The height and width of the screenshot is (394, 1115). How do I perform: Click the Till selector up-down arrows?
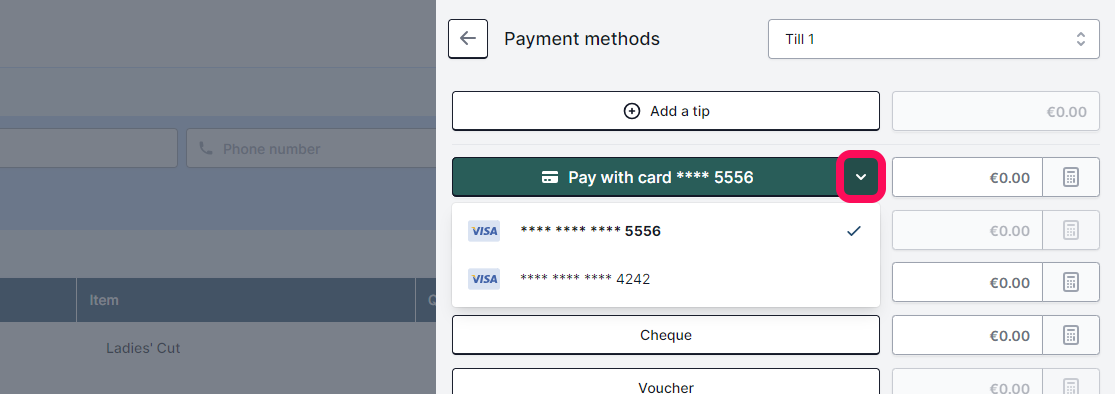pyautogui.click(x=1081, y=38)
